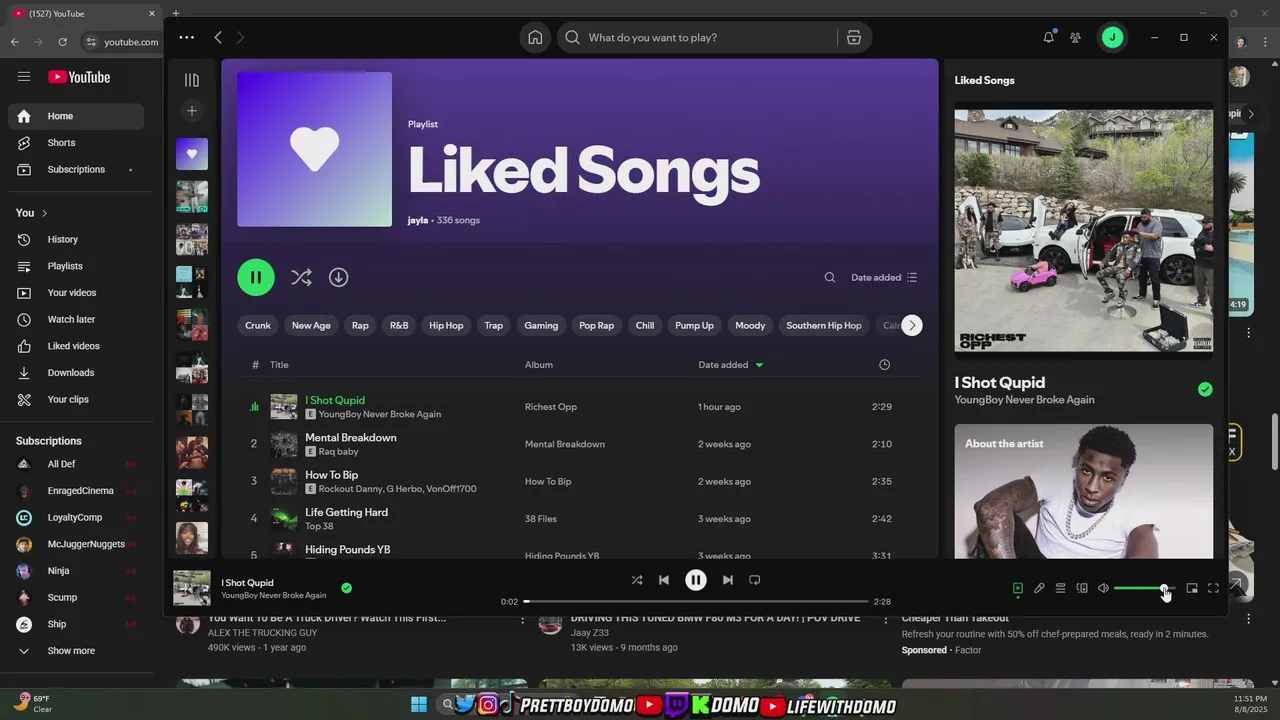This screenshot has width=1280, height=720.
Task: Seek on playback progress bar
Action: click(x=696, y=601)
